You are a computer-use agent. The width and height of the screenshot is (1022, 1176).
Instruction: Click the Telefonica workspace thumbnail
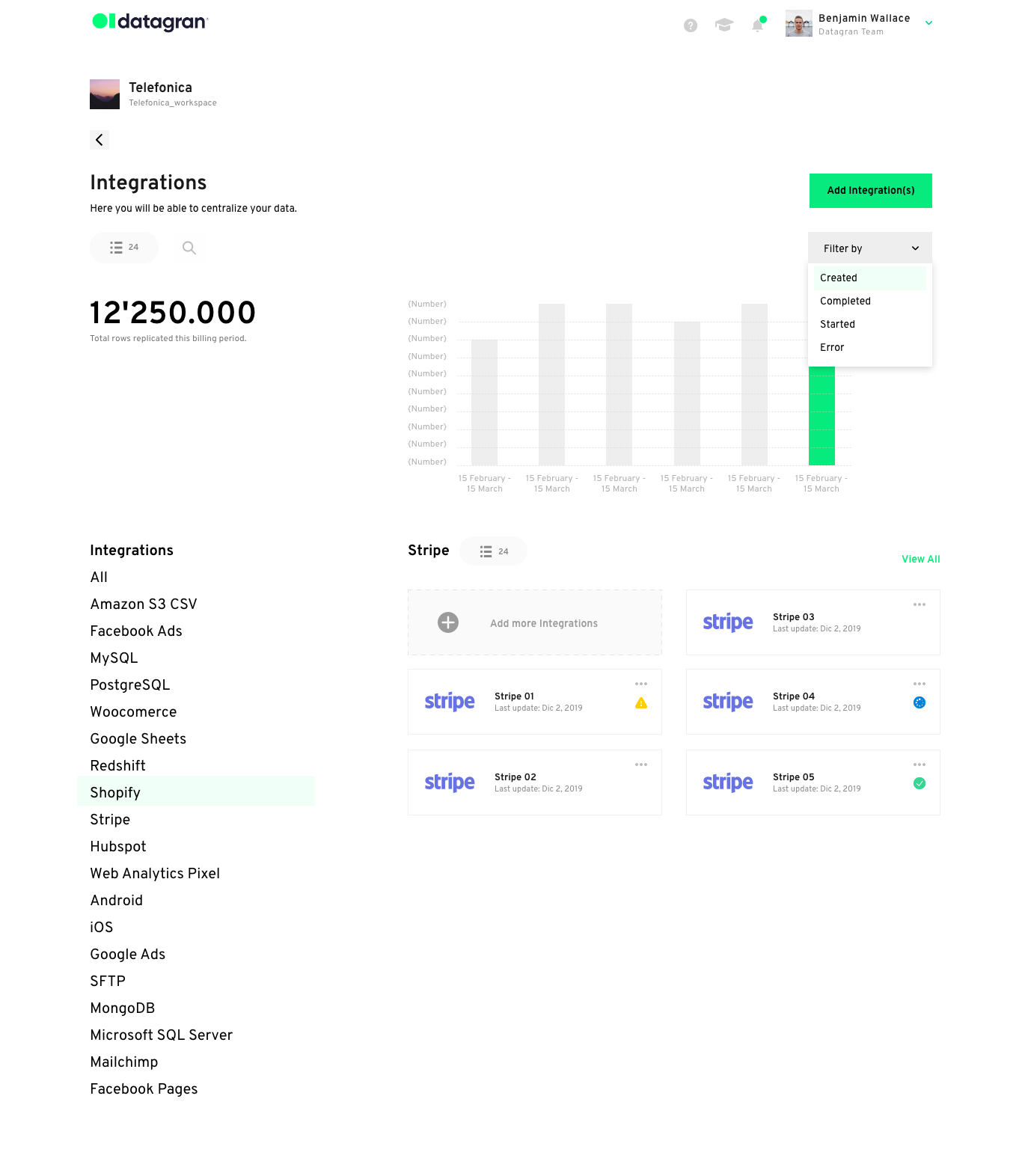tap(105, 94)
